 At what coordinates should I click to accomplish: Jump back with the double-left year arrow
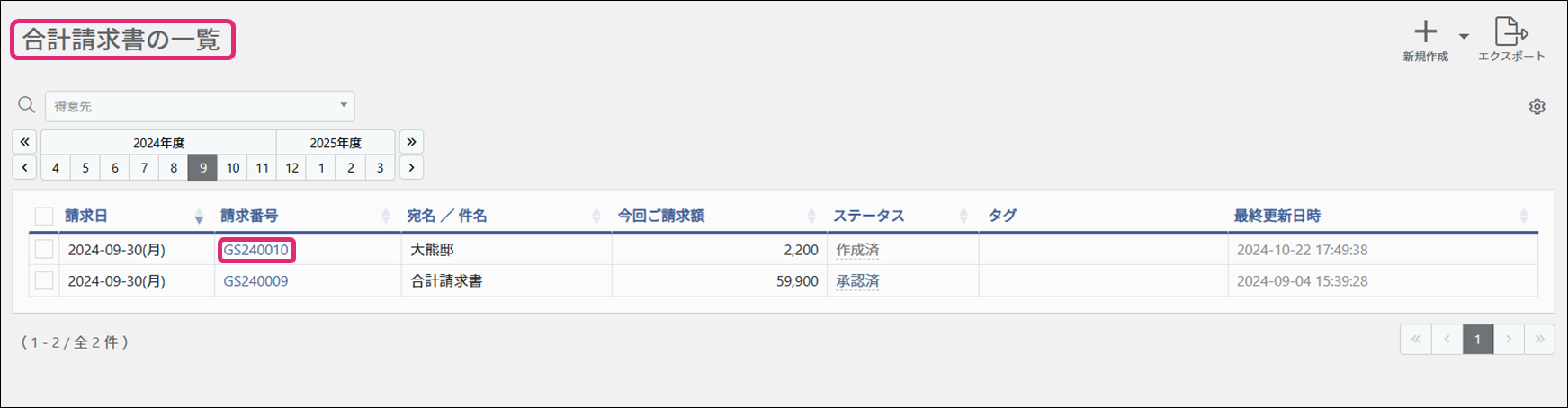(x=24, y=142)
